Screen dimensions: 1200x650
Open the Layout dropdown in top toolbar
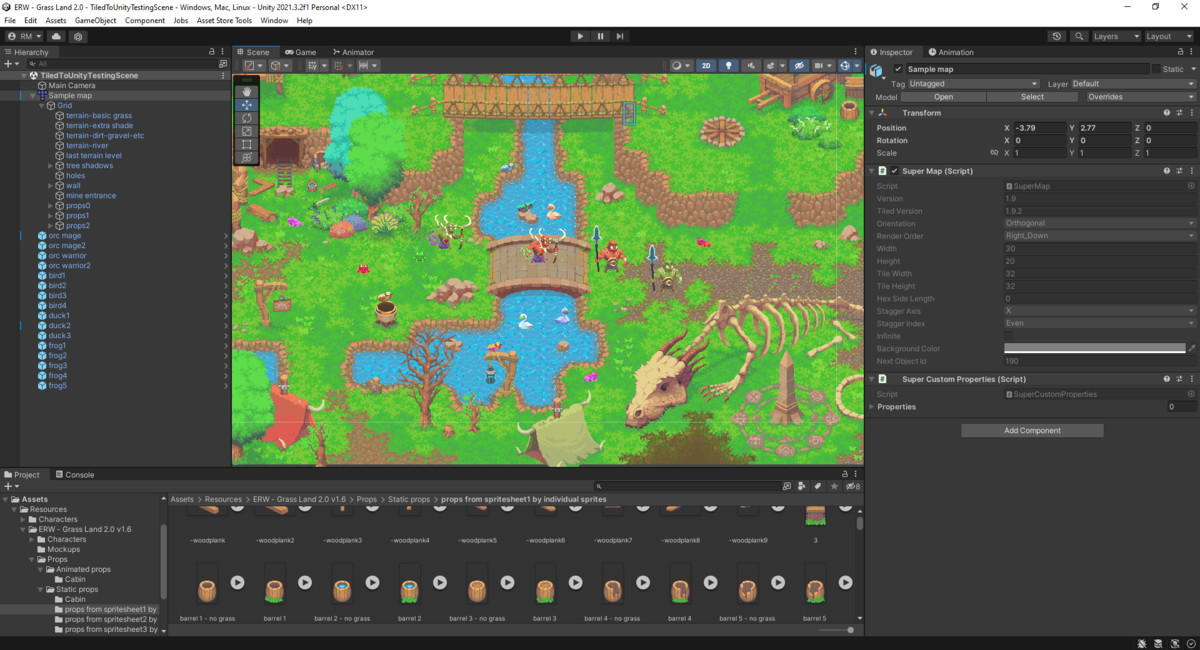point(1170,36)
